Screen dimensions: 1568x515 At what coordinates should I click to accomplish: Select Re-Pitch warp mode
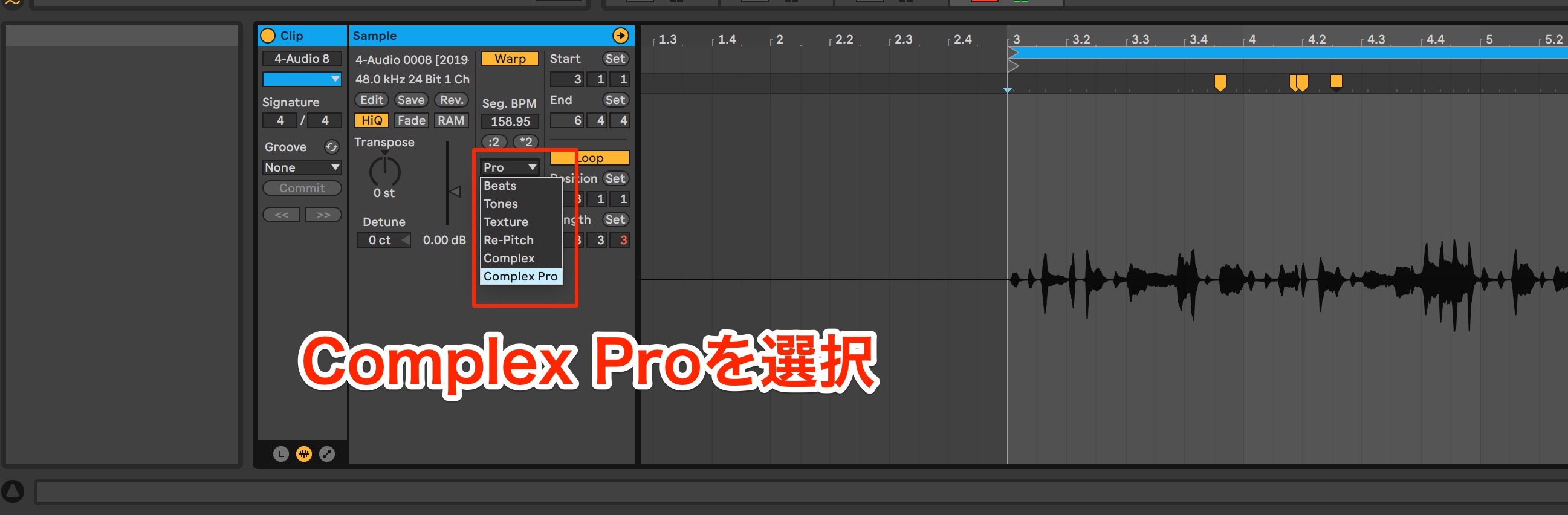click(x=521, y=240)
